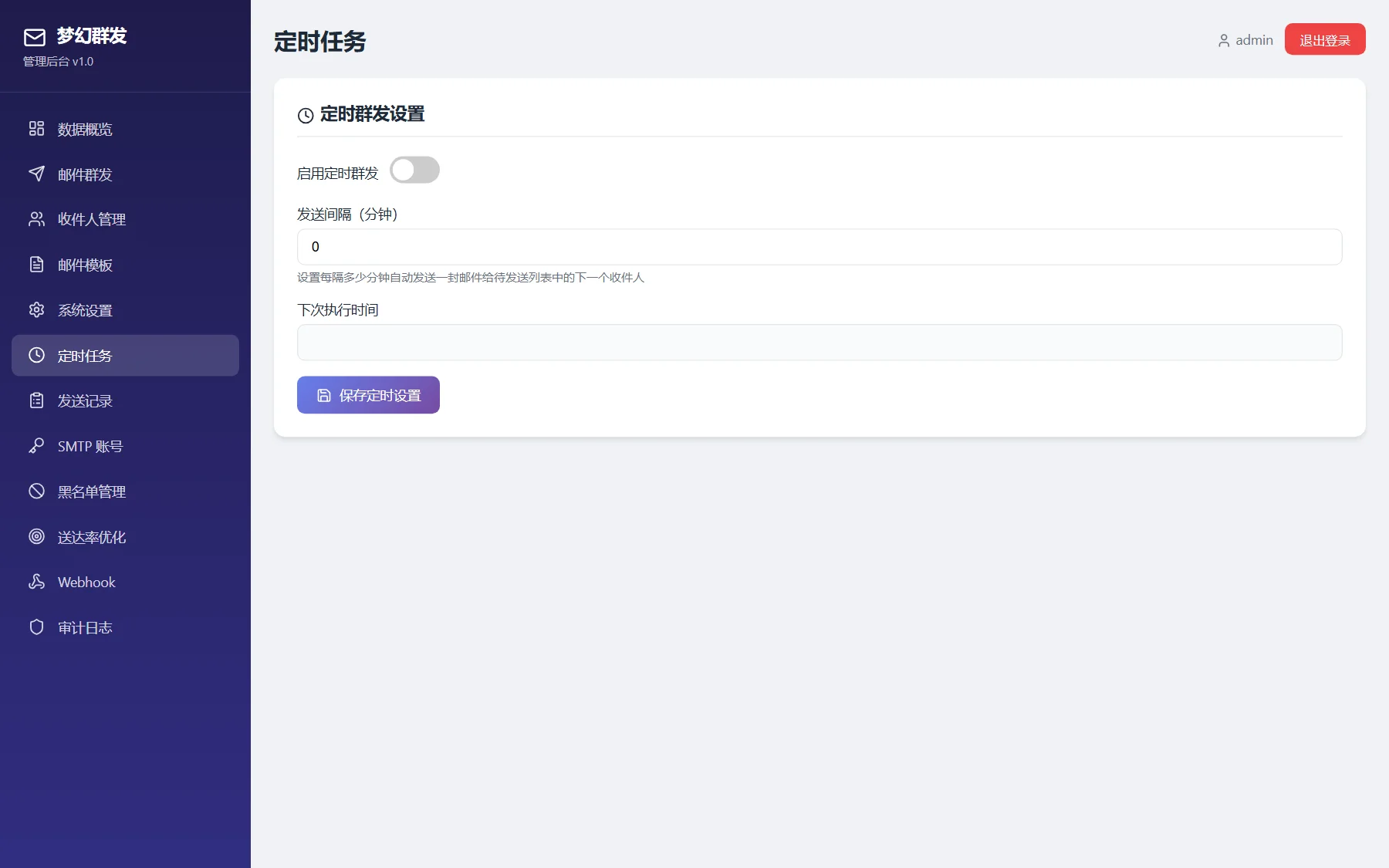This screenshot has height=868, width=1389.
Task: Click the 数据概览 dashboard grid icon
Action: coord(36,128)
